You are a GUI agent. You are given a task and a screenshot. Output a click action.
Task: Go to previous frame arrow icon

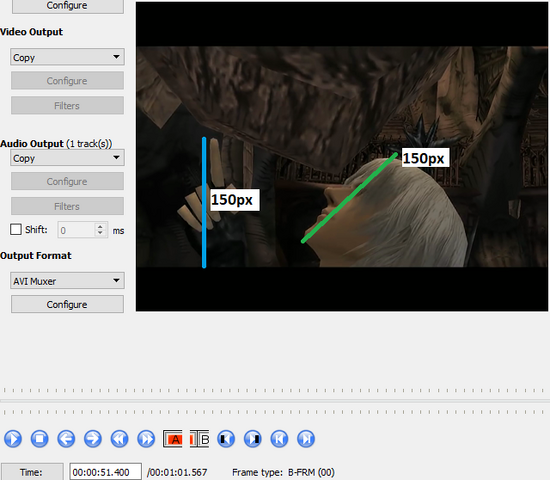[66, 439]
